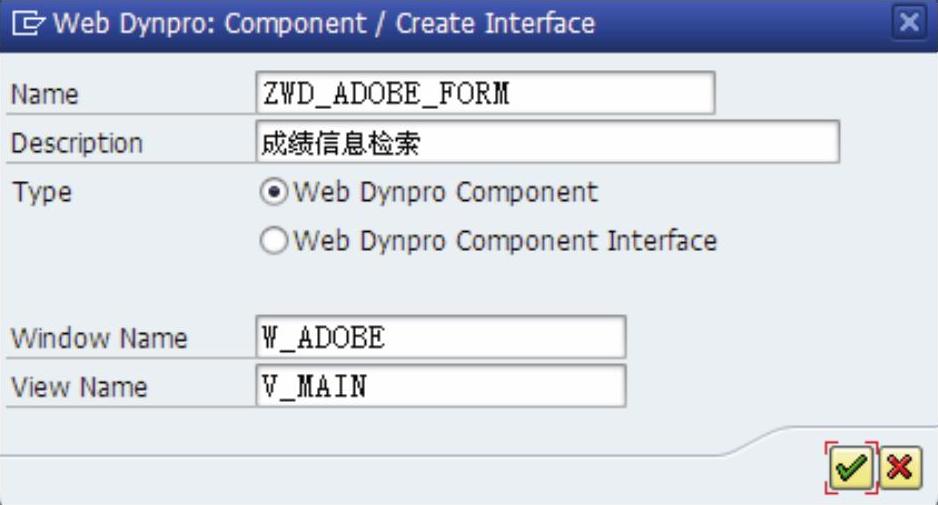Viewport: 938px width, 505px height.
Task: Click the Web Dynpro title bar text
Action: 324,24
